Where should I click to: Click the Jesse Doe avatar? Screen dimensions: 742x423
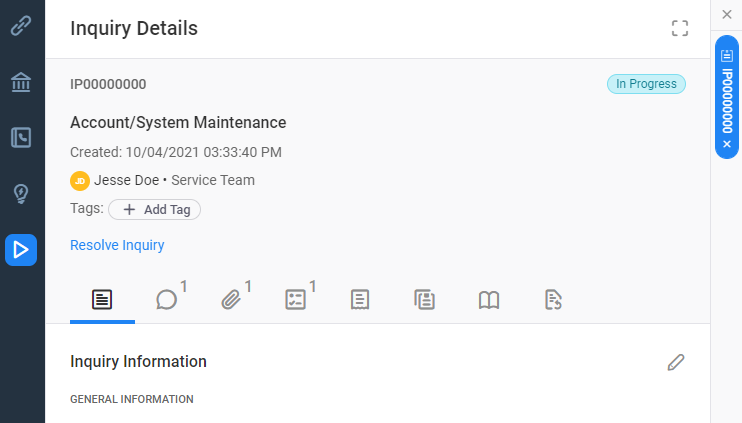80,181
